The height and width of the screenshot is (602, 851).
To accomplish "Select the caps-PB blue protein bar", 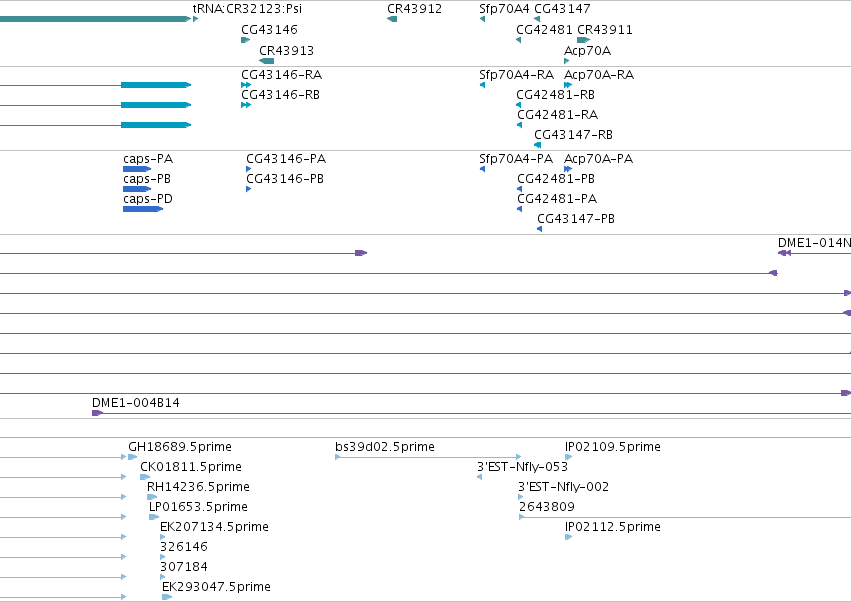I will 137,189.
